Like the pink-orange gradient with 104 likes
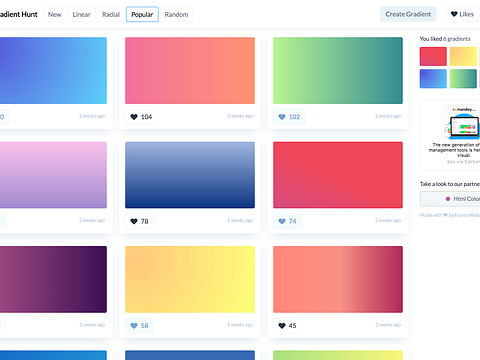This screenshot has width=480, height=360. pos(141,117)
